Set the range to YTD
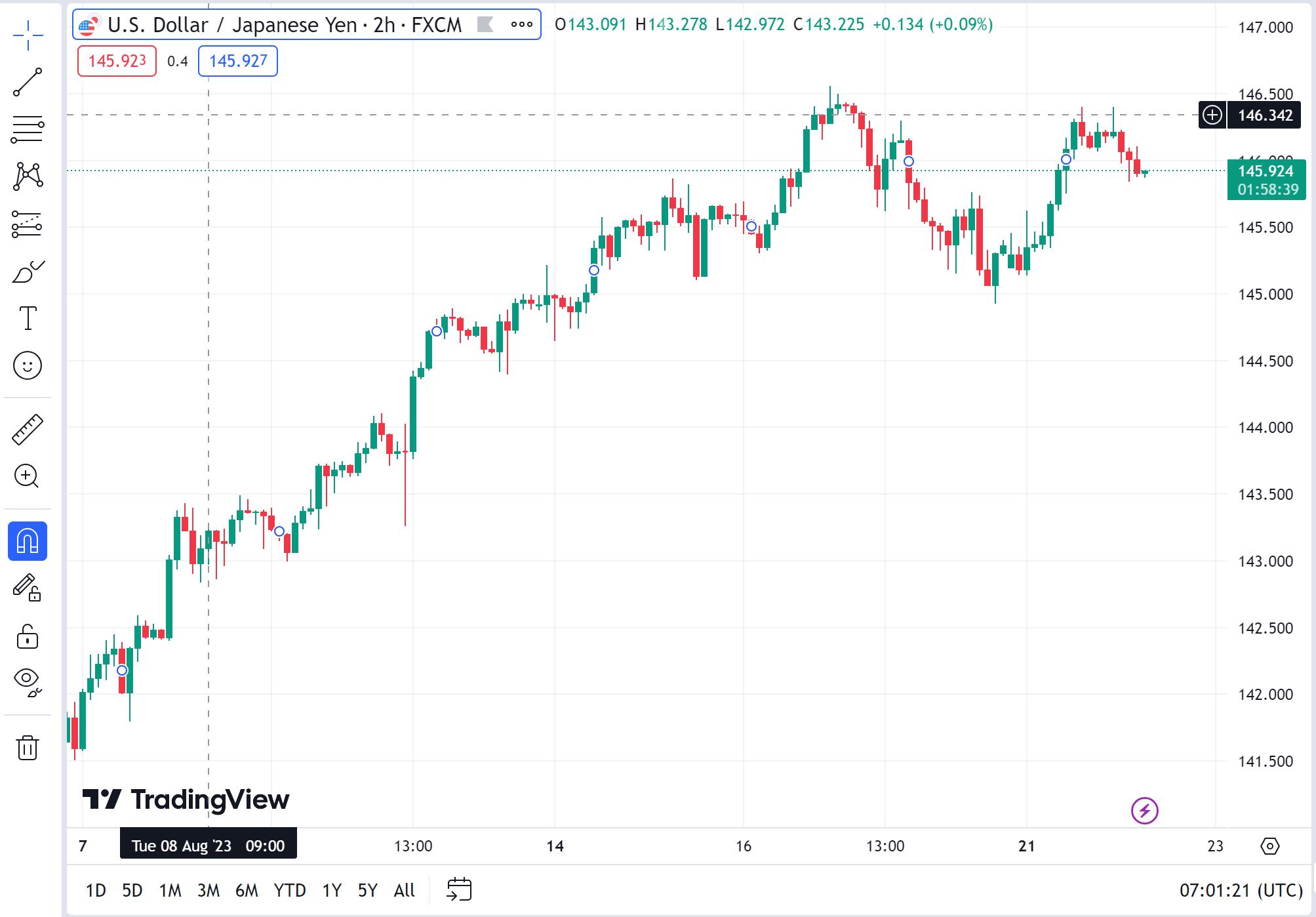The height and width of the screenshot is (917, 1316). pyautogui.click(x=290, y=890)
